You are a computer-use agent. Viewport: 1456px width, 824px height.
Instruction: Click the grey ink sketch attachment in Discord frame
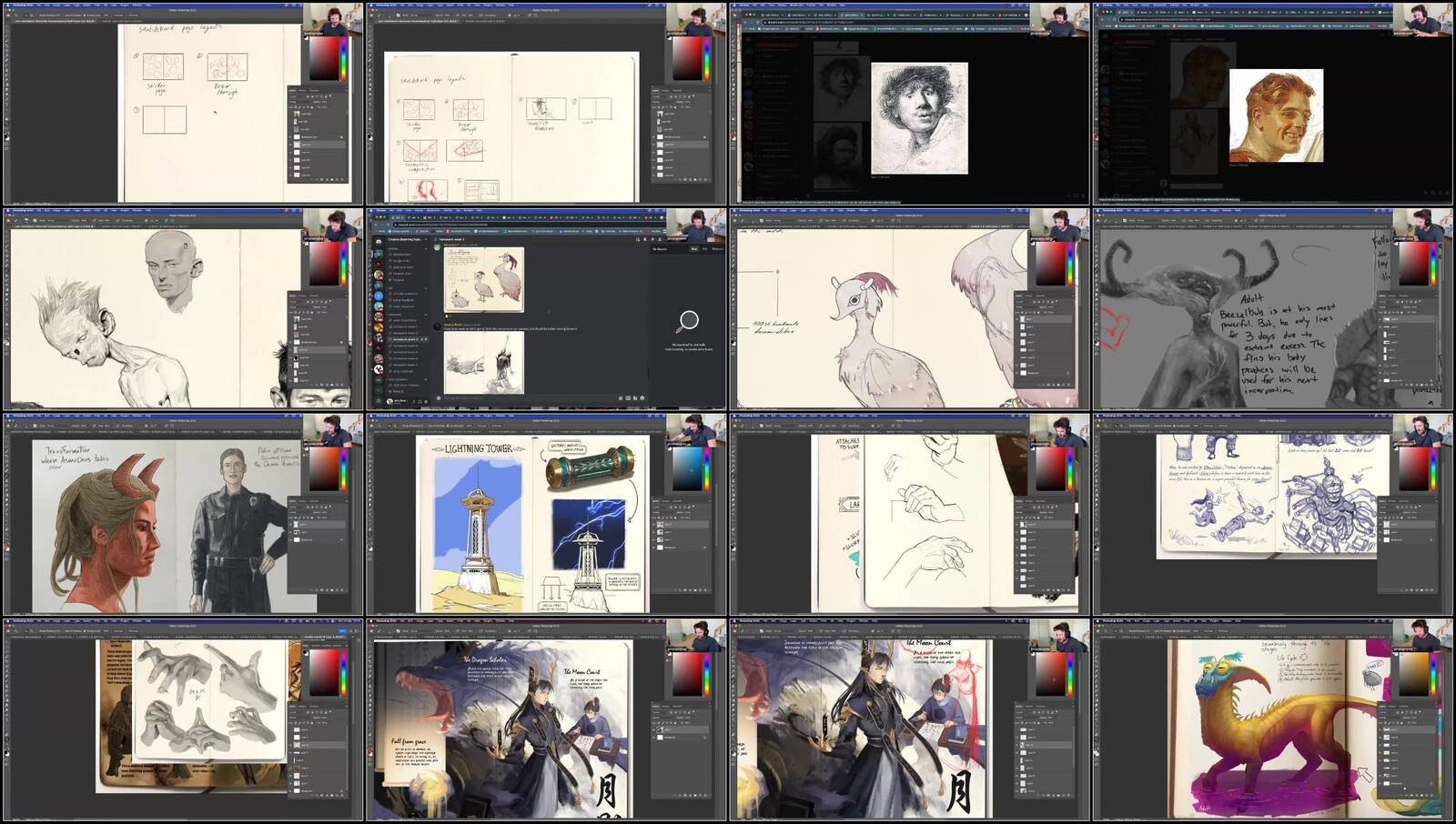pyautogui.click(x=484, y=362)
